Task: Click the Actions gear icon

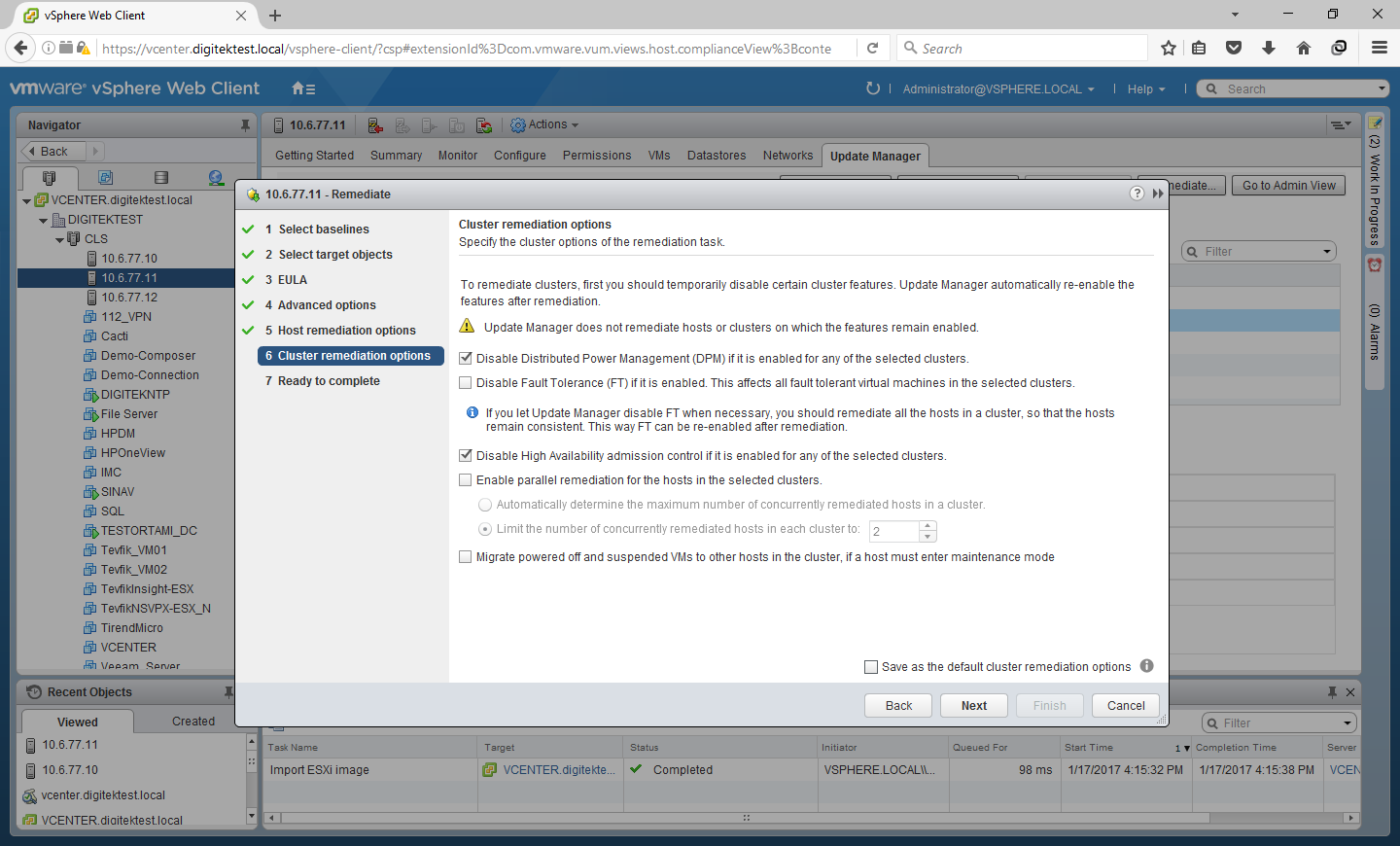Action: 518,125
